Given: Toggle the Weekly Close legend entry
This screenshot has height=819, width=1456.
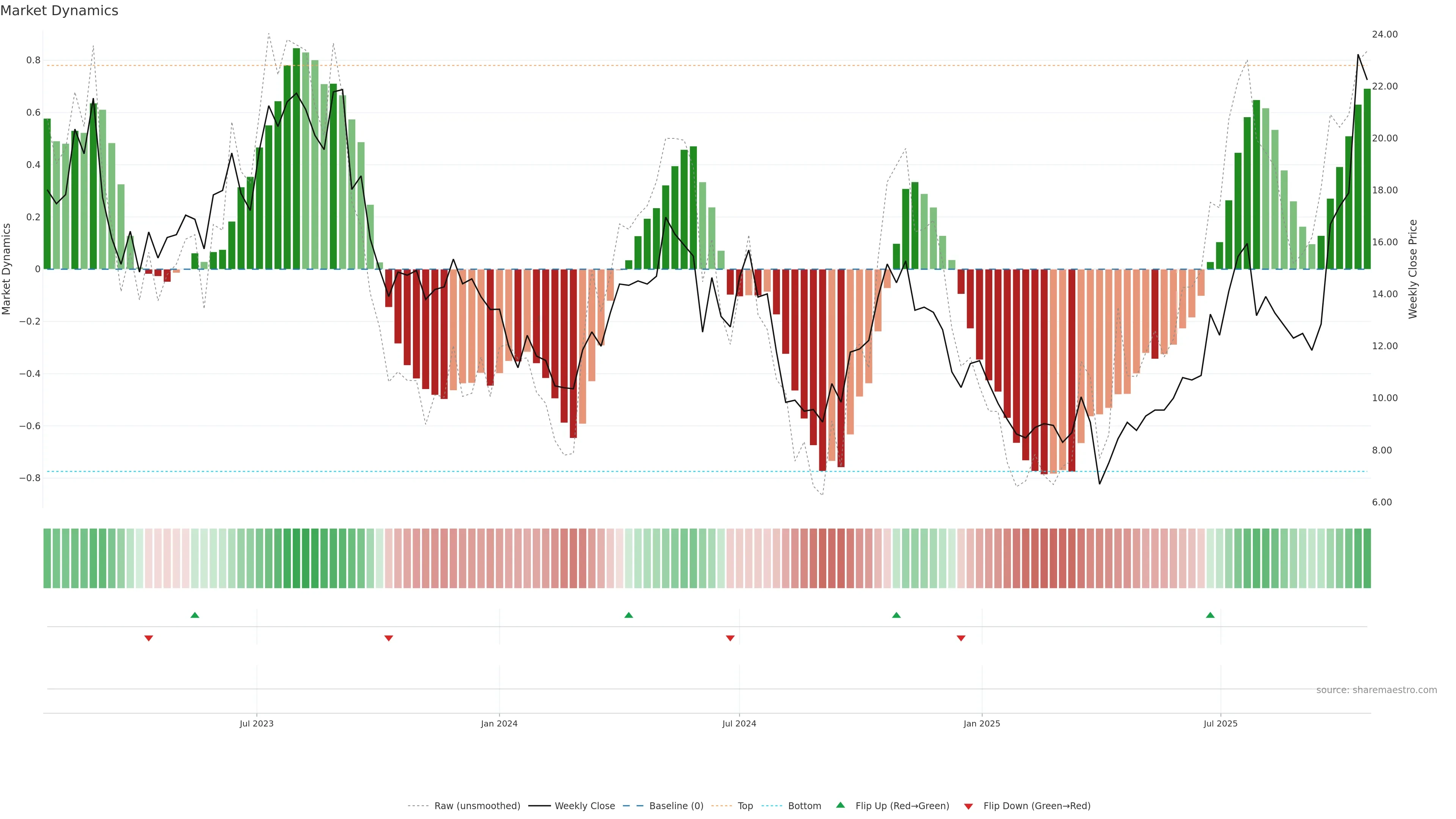Looking at the screenshot, I should coord(584,806).
